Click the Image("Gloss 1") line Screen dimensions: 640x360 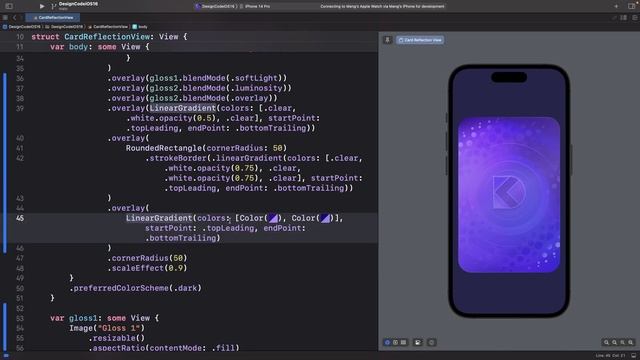coord(107,328)
